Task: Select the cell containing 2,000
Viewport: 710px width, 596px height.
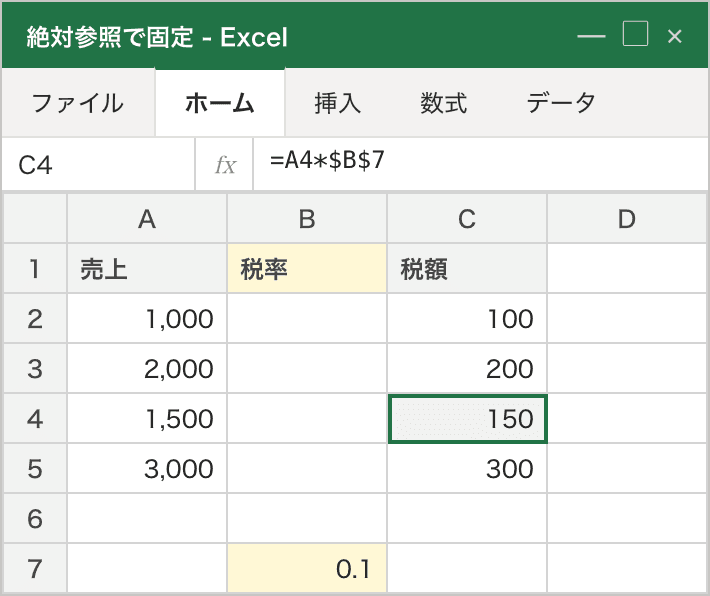Action: coord(147,368)
